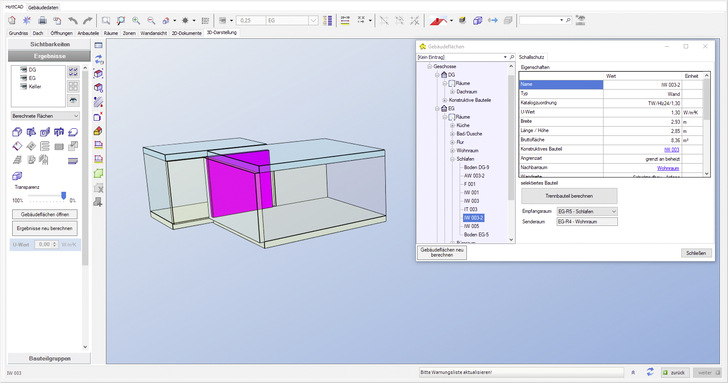Click the multicolored layer list icon

coord(327,20)
